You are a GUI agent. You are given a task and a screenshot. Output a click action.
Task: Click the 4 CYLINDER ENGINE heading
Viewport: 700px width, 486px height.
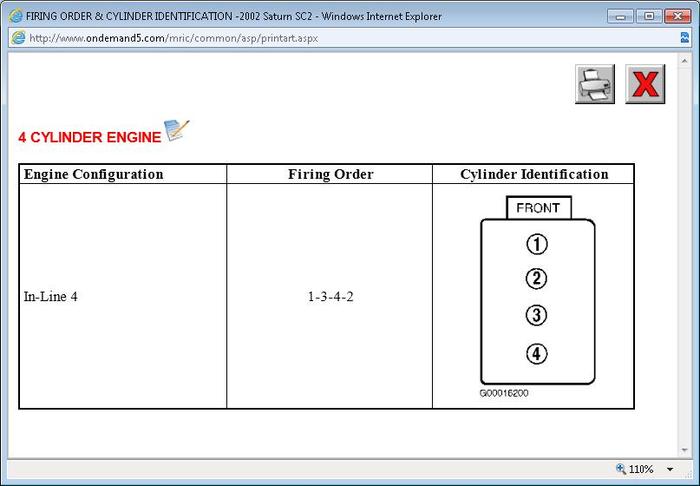[89, 137]
